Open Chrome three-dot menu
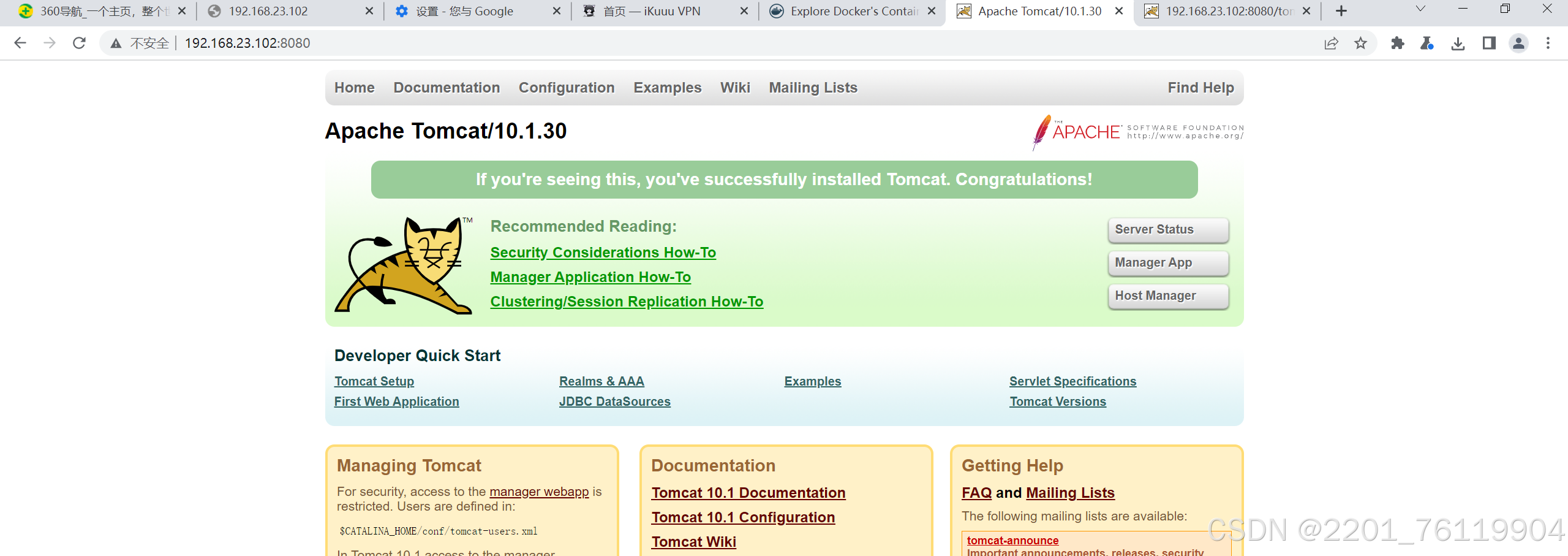Viewport: 1568px width, 556px height. (1548, 43)
